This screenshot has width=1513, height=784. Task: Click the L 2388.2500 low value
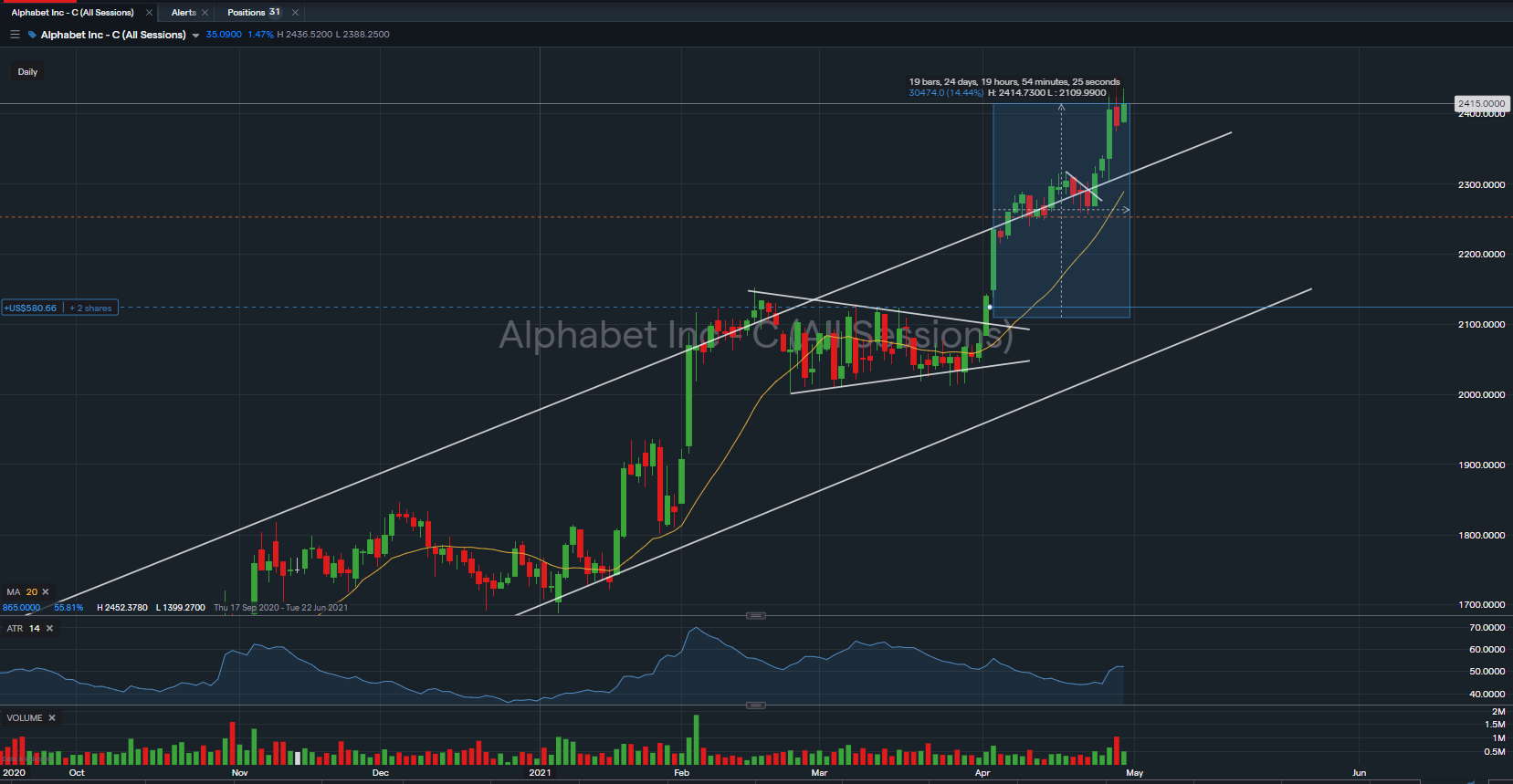coord(362,35)
